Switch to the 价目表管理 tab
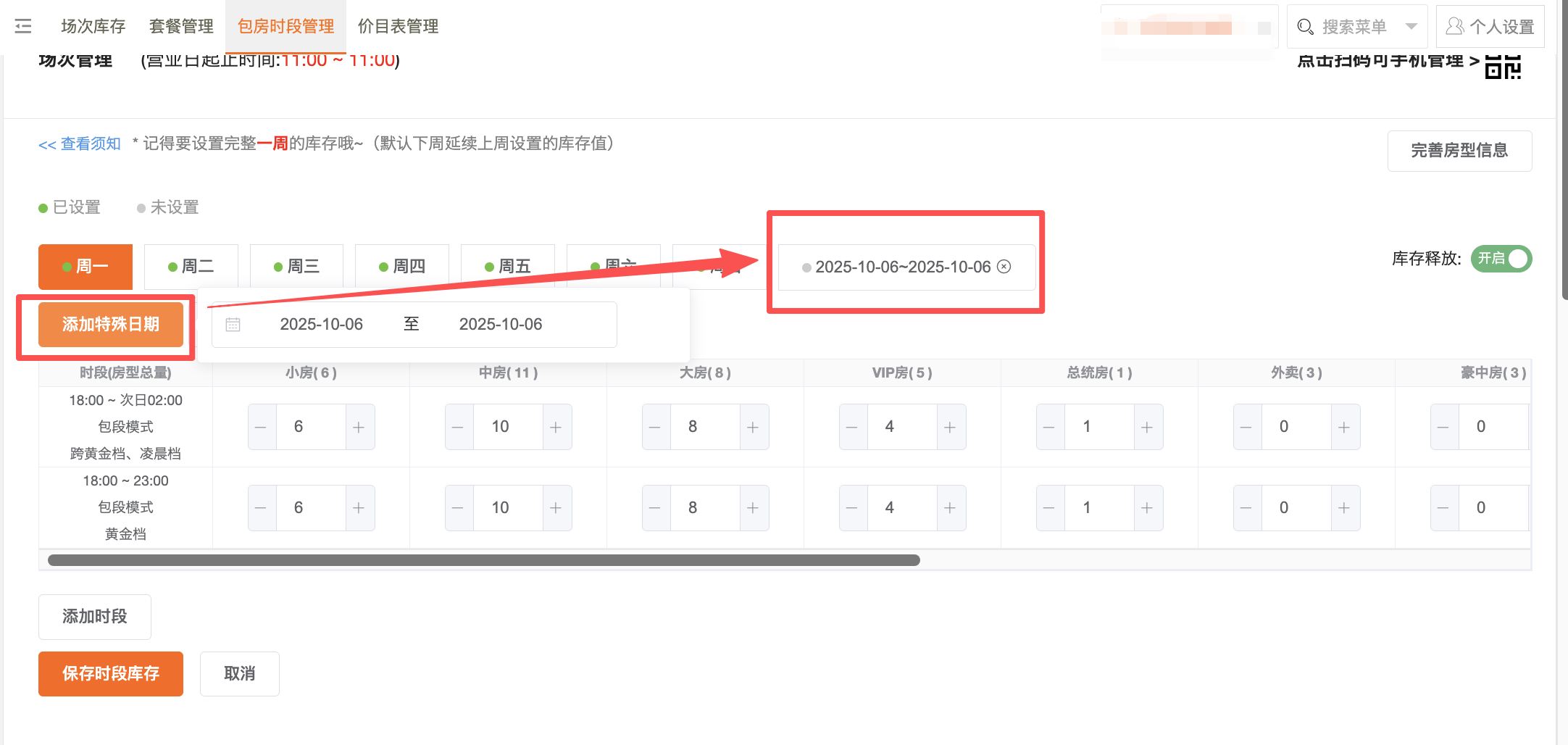This screenshot has width=1568, height=745. pyautogui.click(x=398, y=27)
